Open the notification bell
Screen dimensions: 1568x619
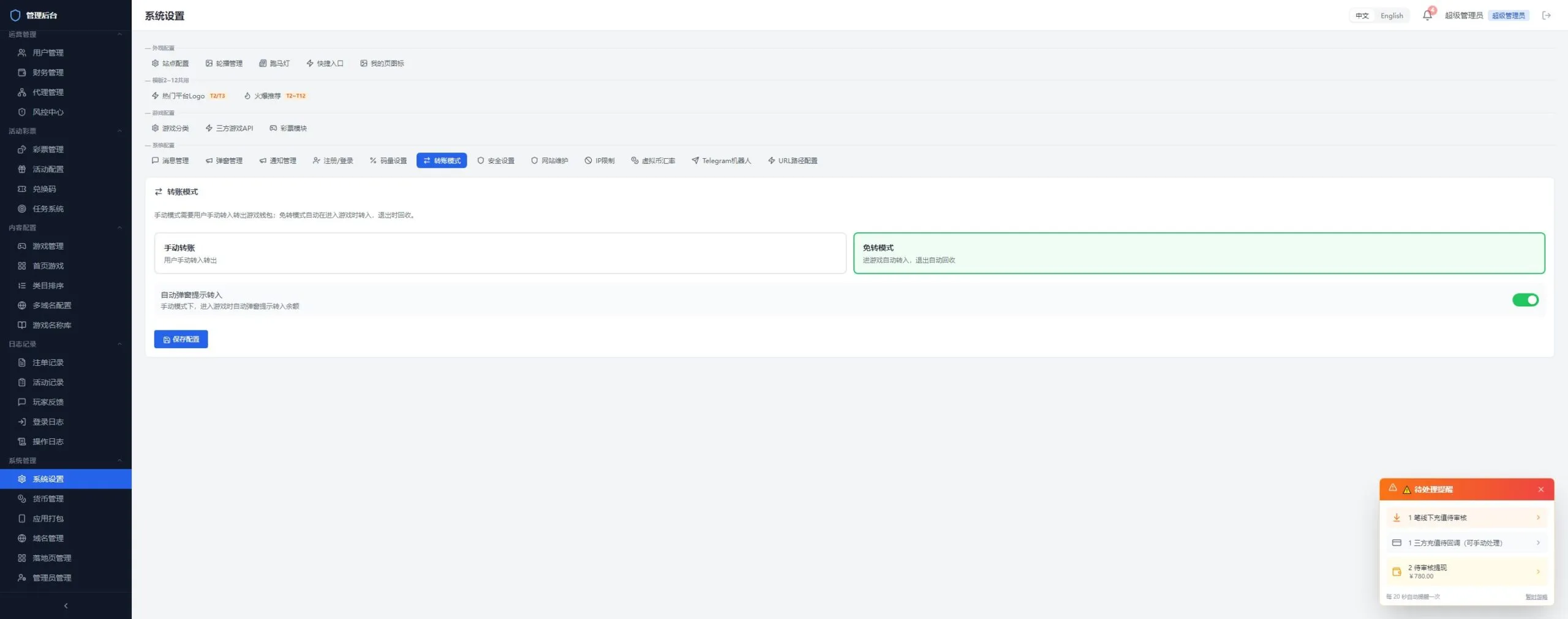click(x=1427, y=15)
